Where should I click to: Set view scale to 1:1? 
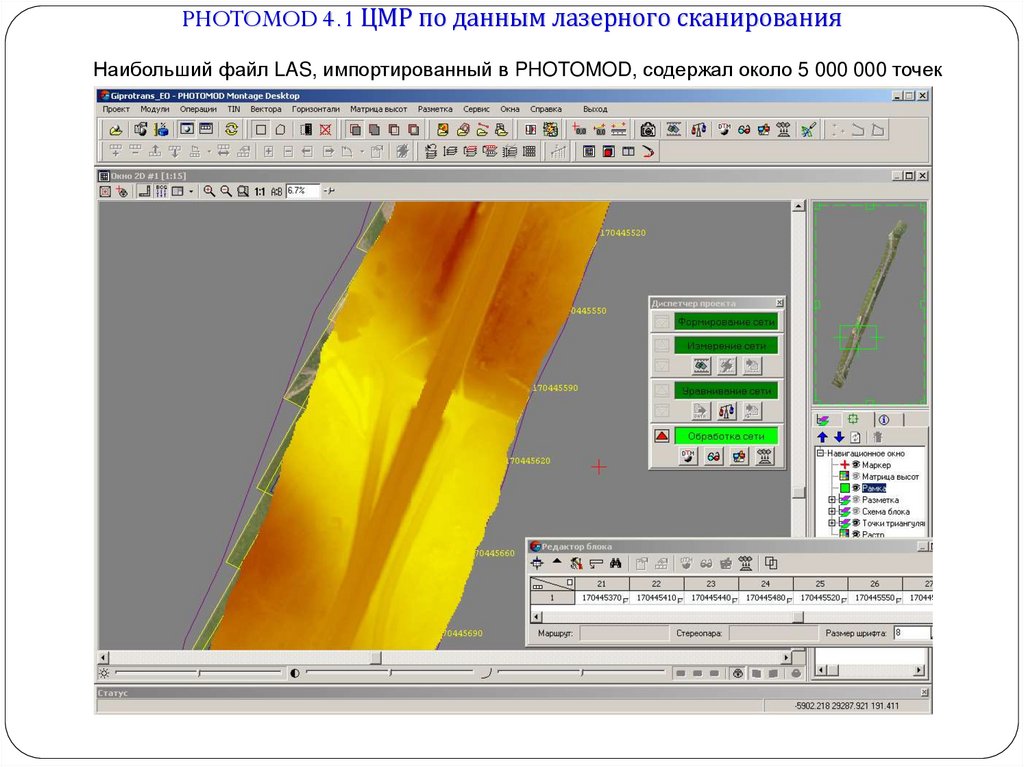259,191
